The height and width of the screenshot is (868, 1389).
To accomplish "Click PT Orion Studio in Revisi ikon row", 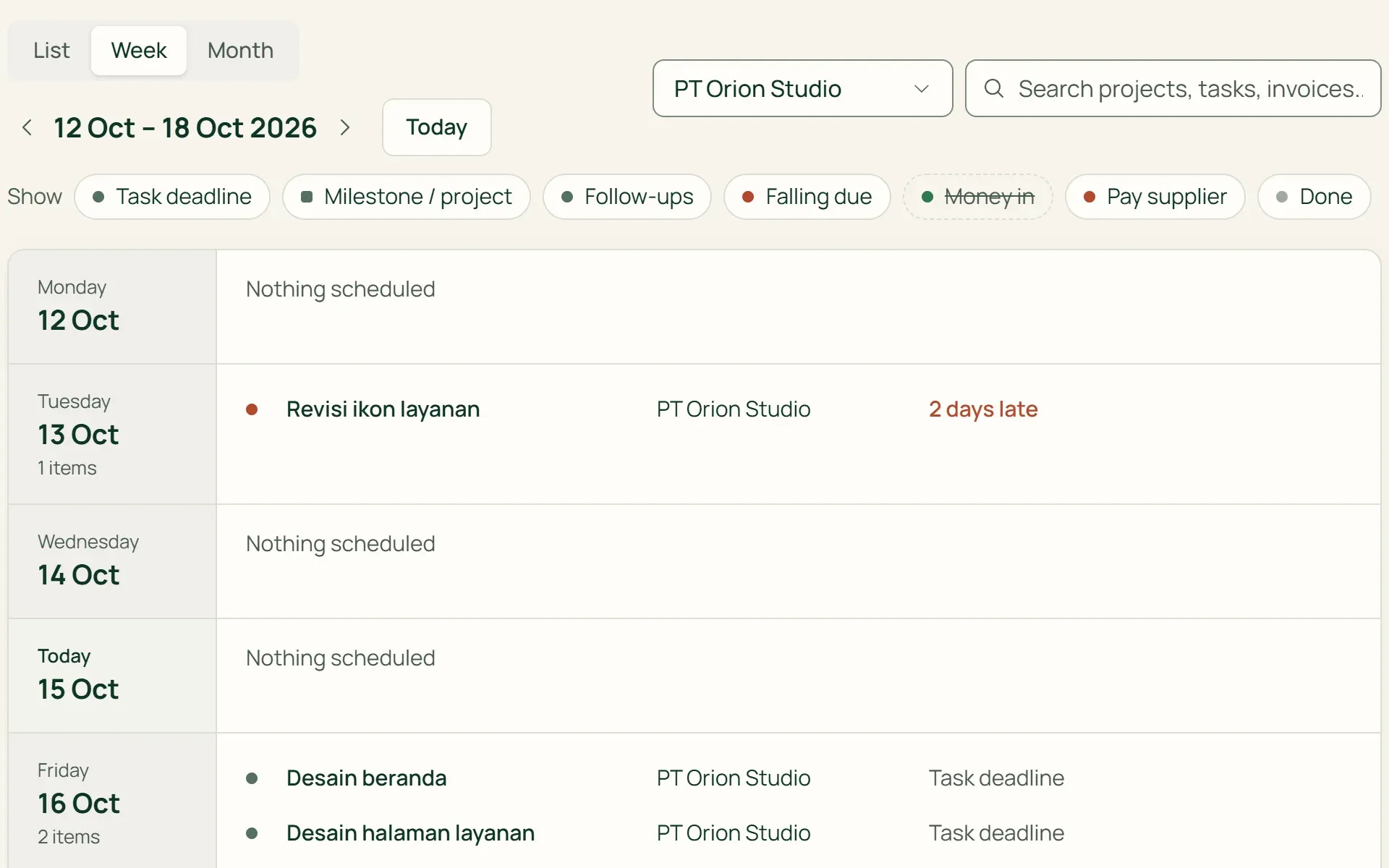I will (734, 409).
